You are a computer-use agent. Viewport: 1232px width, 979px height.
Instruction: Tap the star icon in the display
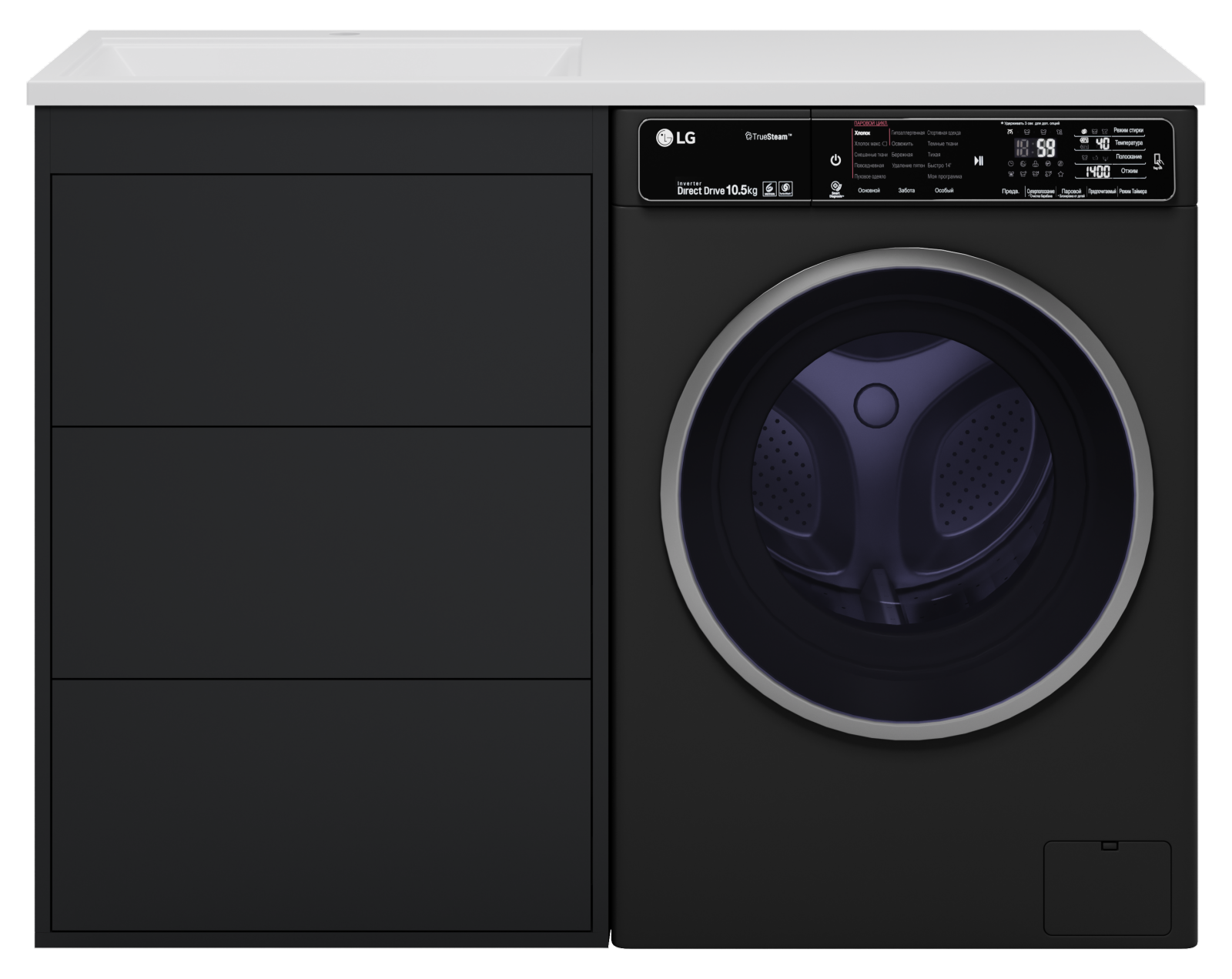pos(1060,174)
